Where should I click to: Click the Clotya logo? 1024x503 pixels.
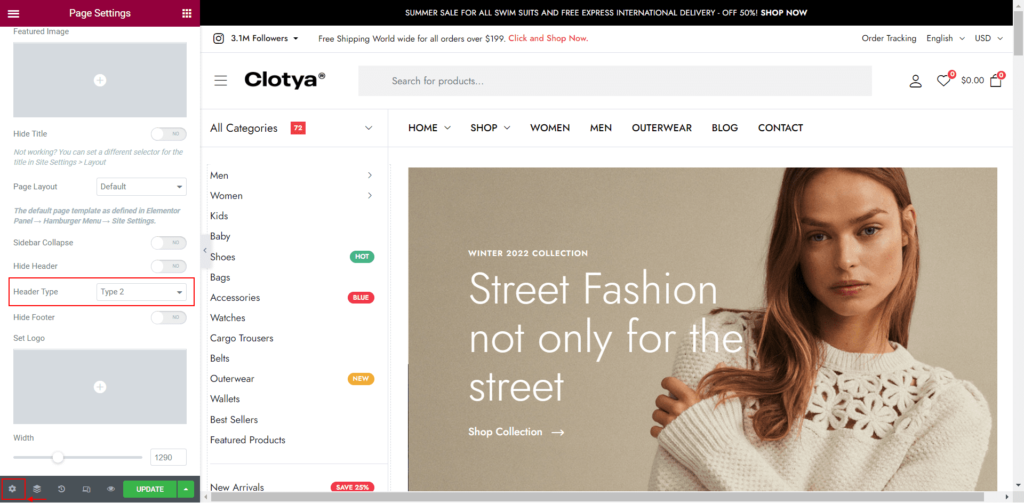pos(285,80)
